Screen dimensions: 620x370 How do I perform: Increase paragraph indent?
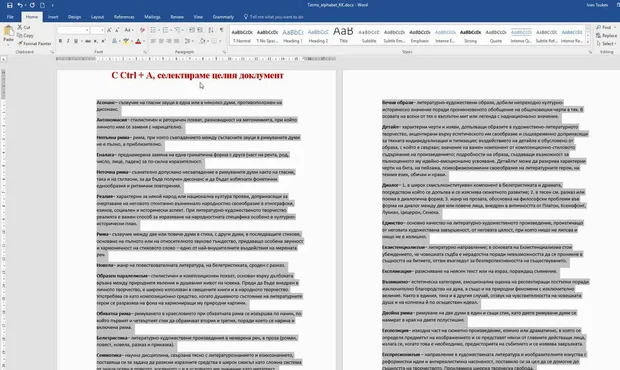200,30
